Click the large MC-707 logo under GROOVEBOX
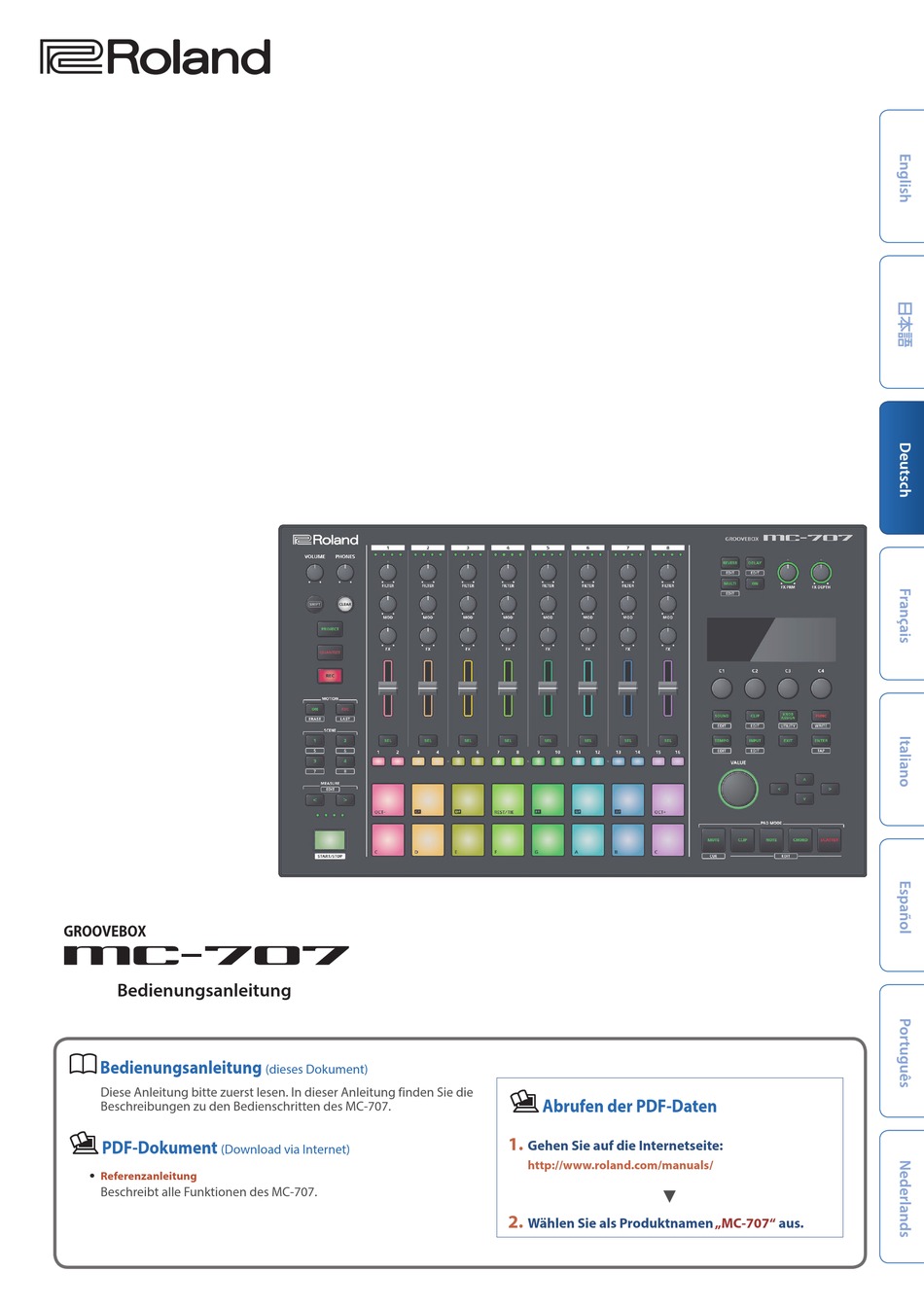Image resolution: width=924 pixels, height=1307 pixels. coord(206,955)
